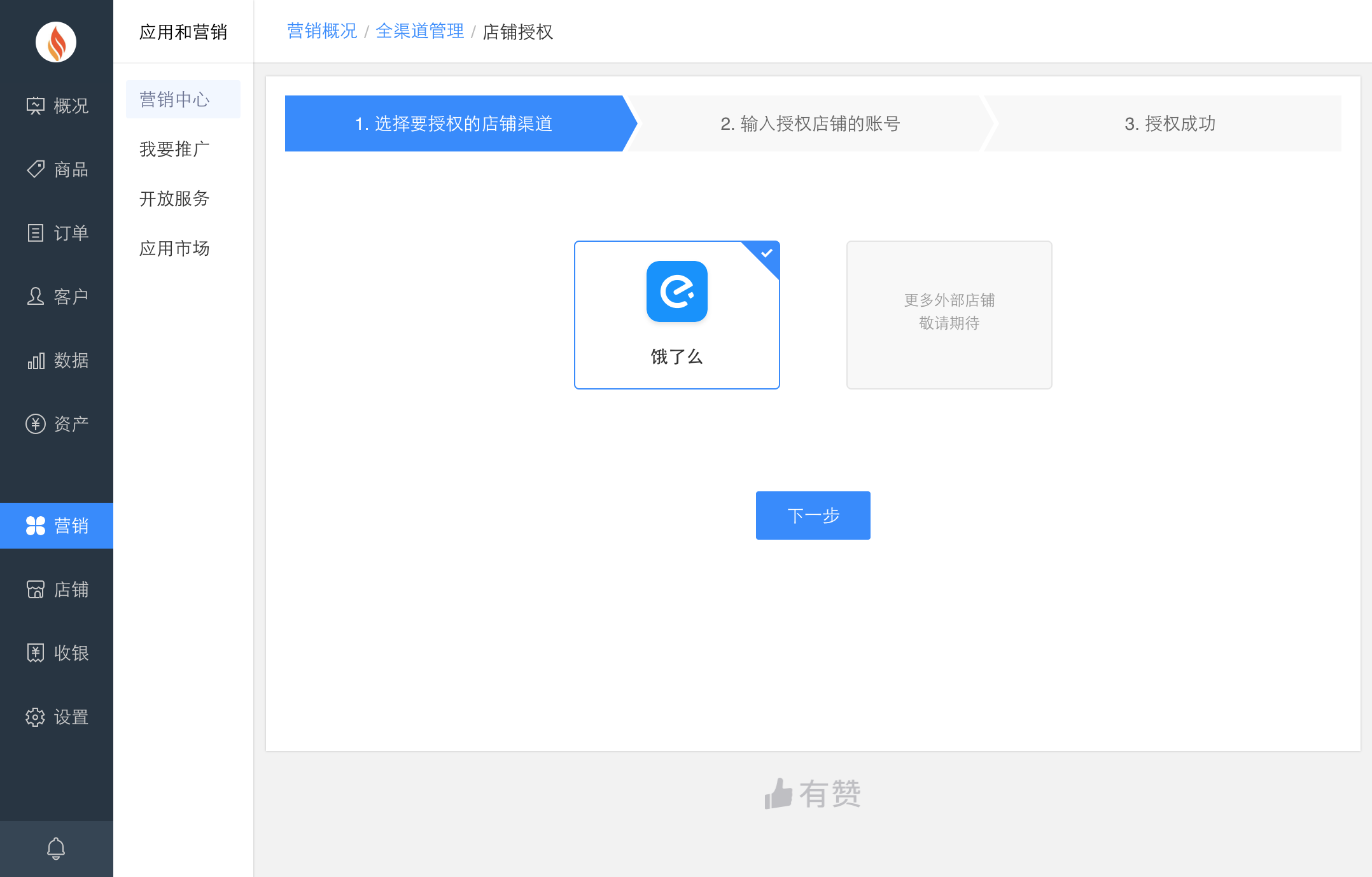Click the 有赞 footer logo
Viewport: 1372px width, 877px height.
point(813,792)
